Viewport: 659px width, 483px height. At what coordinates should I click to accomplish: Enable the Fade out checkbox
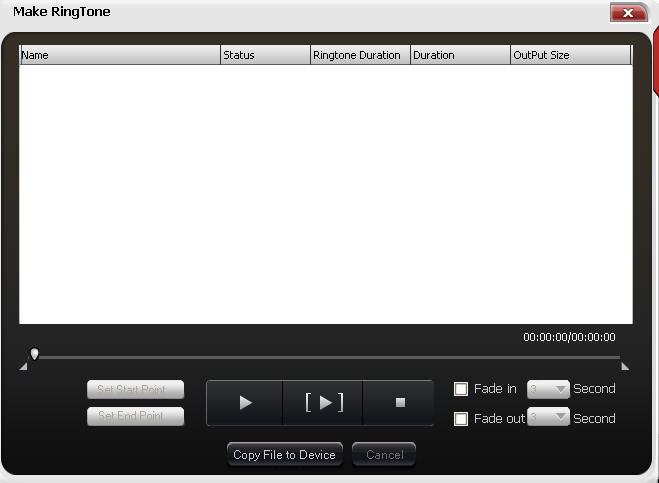461,419
